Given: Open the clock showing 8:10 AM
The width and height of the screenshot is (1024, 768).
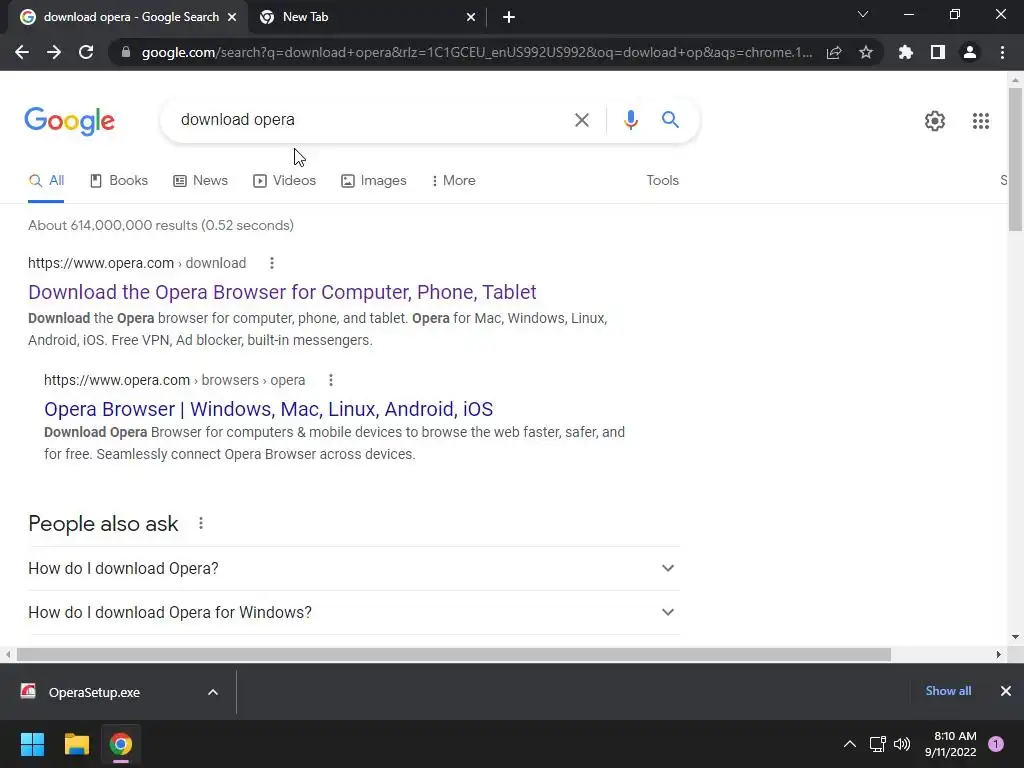Looking at the screenshot, I should tap(951, 744).
